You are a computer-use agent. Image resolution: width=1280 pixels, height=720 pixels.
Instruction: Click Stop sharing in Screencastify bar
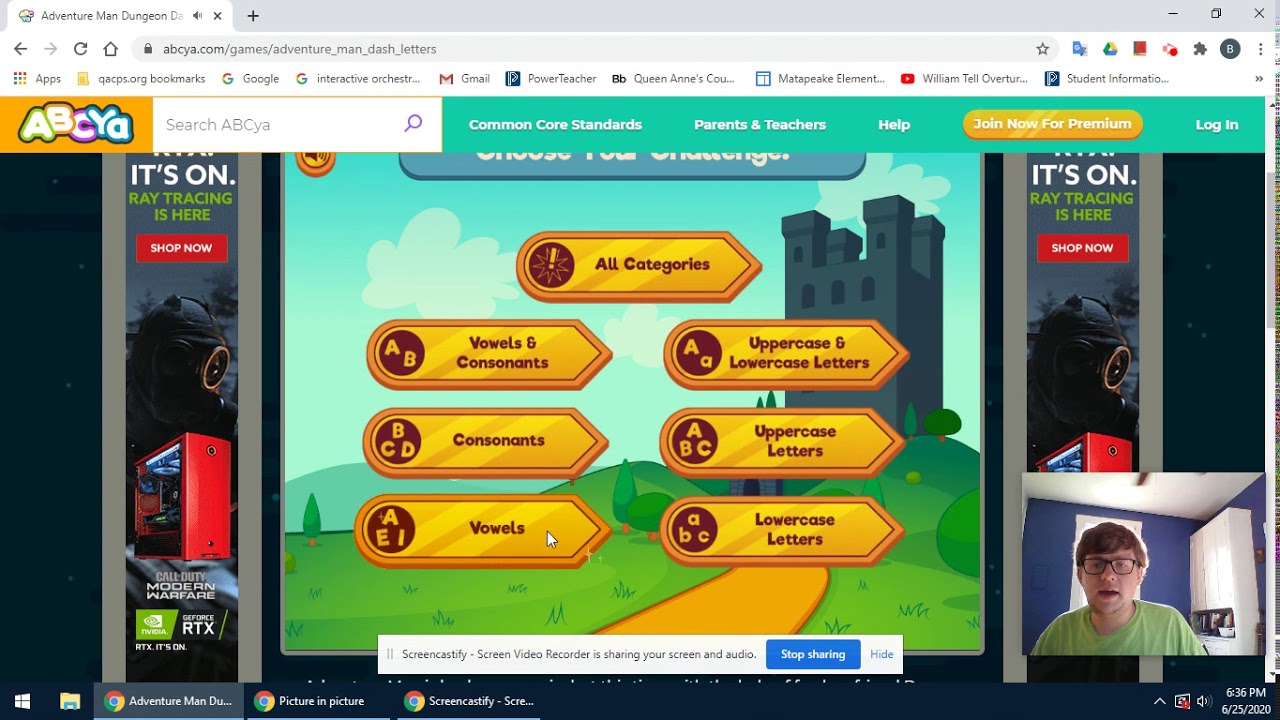tap(813, 655)
